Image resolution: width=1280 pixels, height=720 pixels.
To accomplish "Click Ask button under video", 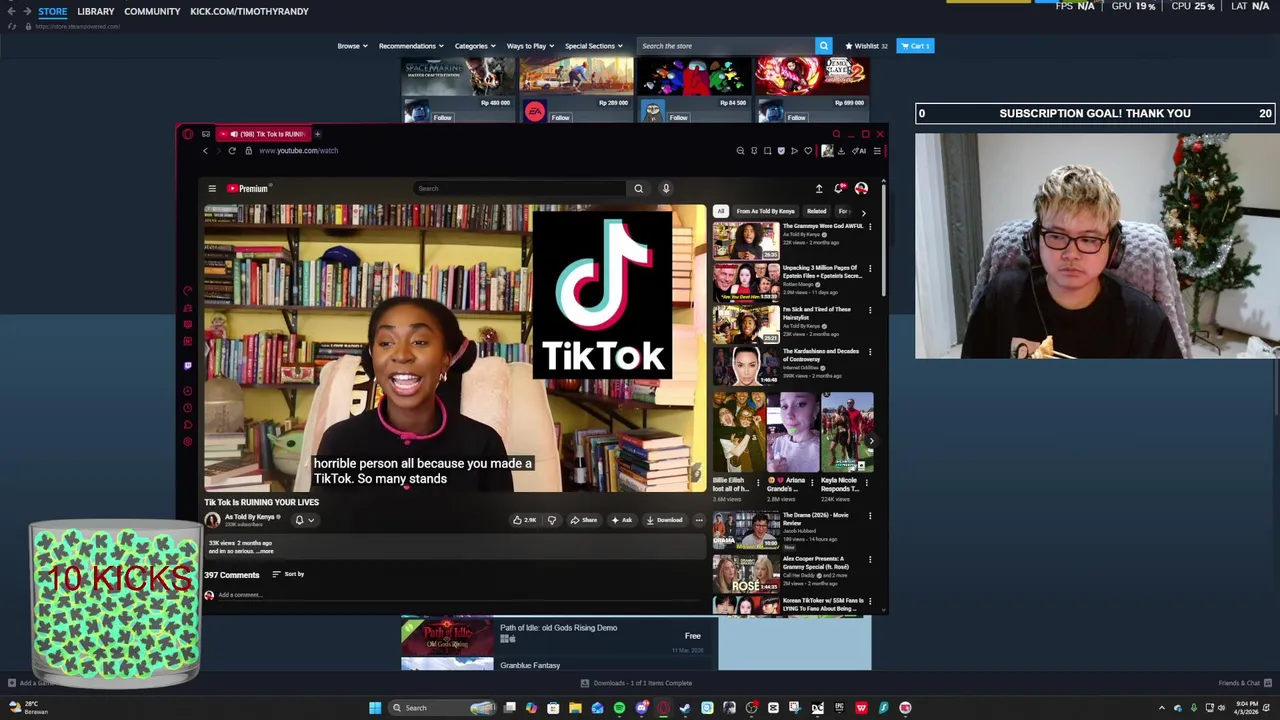I will coord(621,520).
